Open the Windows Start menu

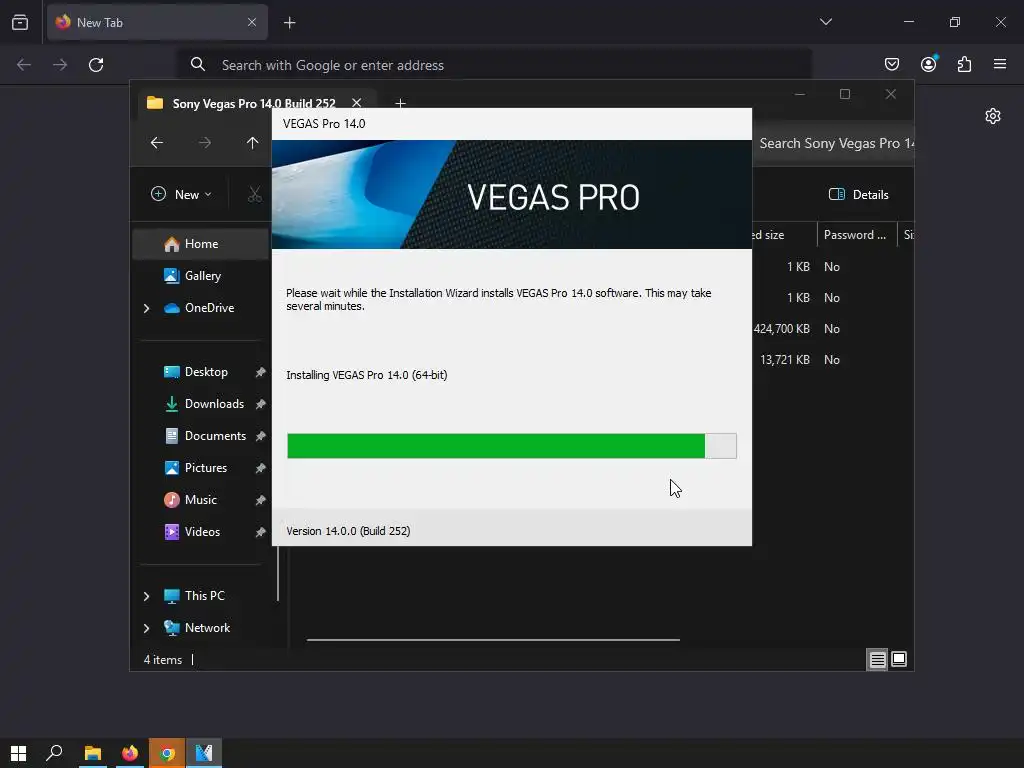click(18, 753)
